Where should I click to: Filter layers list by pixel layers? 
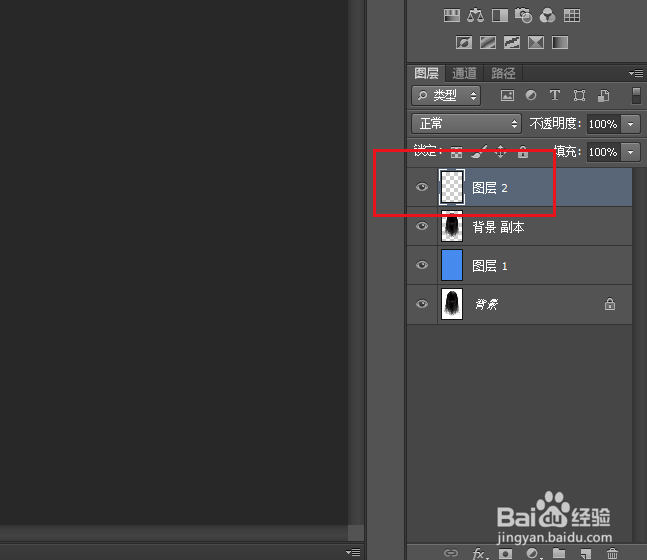pyautogui.click(x=507, y=96)
